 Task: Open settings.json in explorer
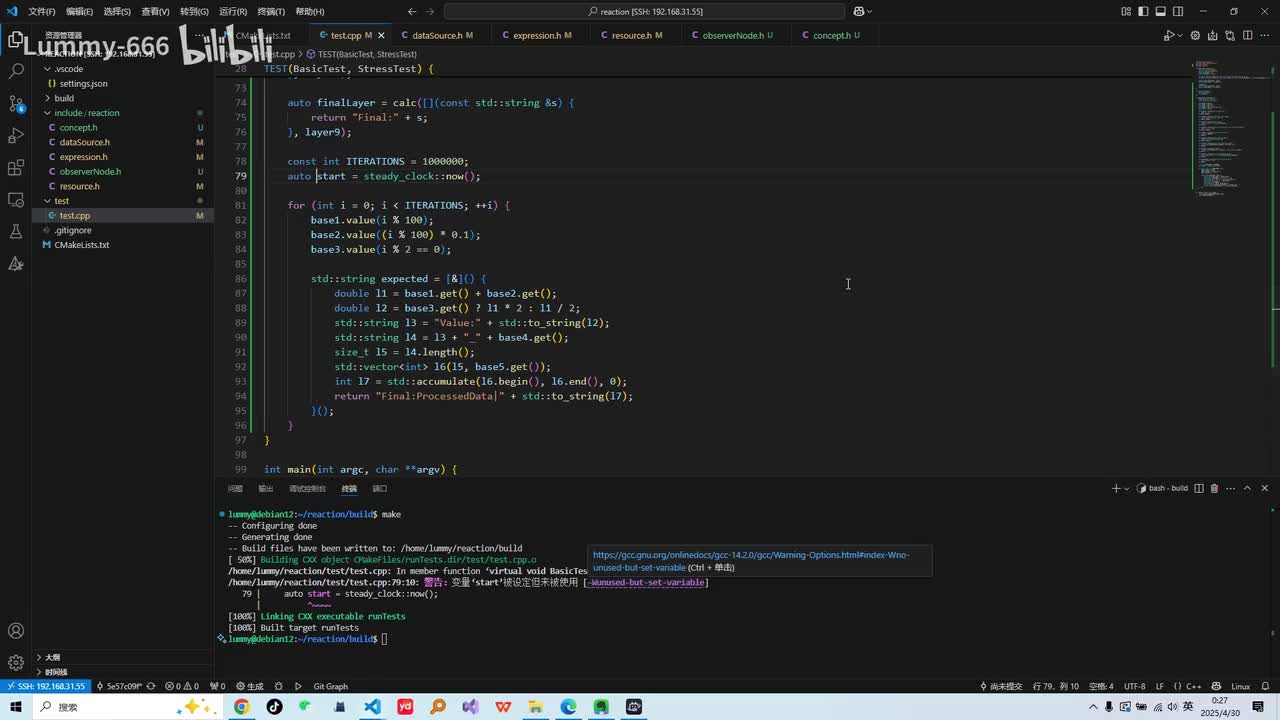point(83,84)
